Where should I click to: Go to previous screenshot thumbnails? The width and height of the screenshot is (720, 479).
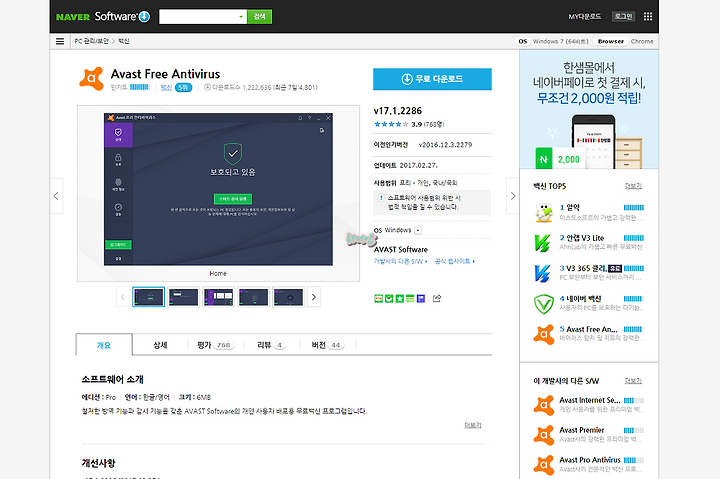click(x=123, y=297)
